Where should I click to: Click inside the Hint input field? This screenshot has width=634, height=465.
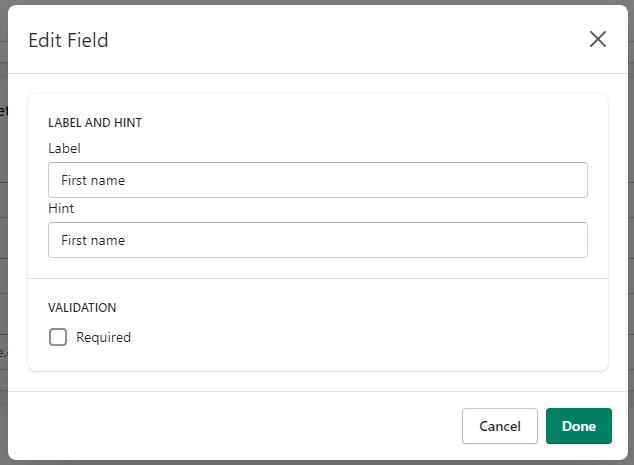(317, 240)
